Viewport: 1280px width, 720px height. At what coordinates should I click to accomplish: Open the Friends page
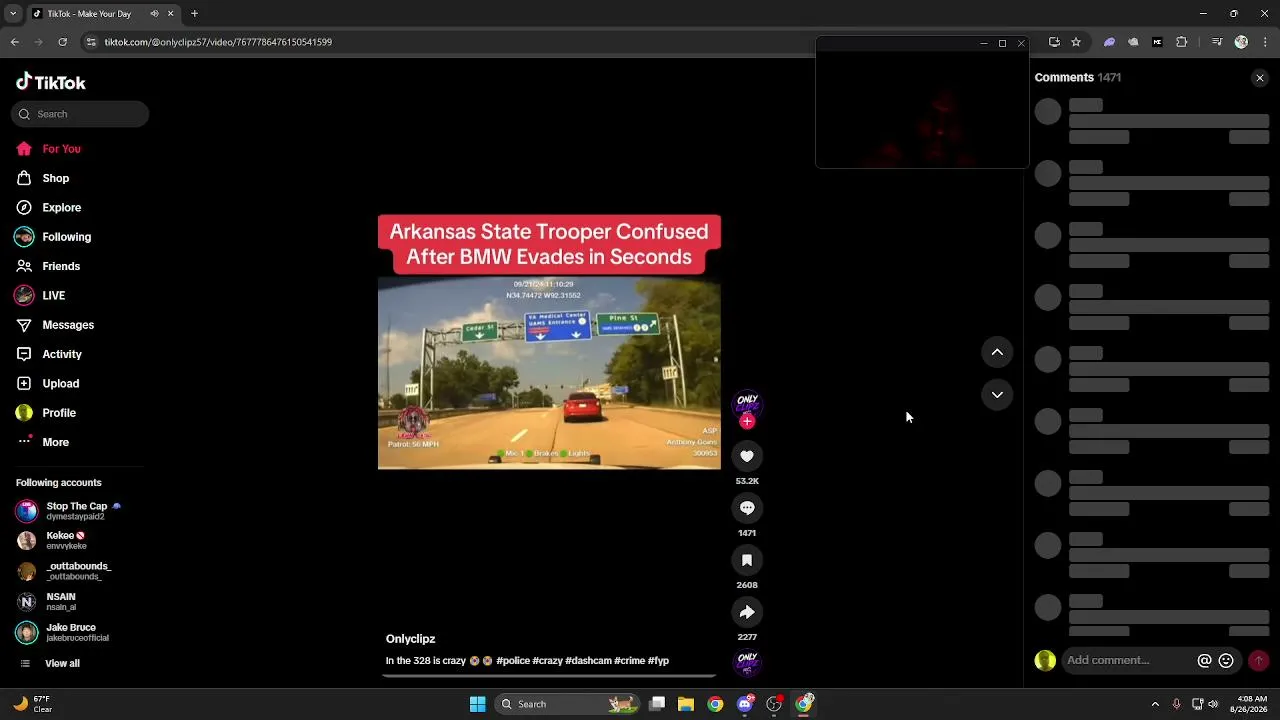coord(61,266)
